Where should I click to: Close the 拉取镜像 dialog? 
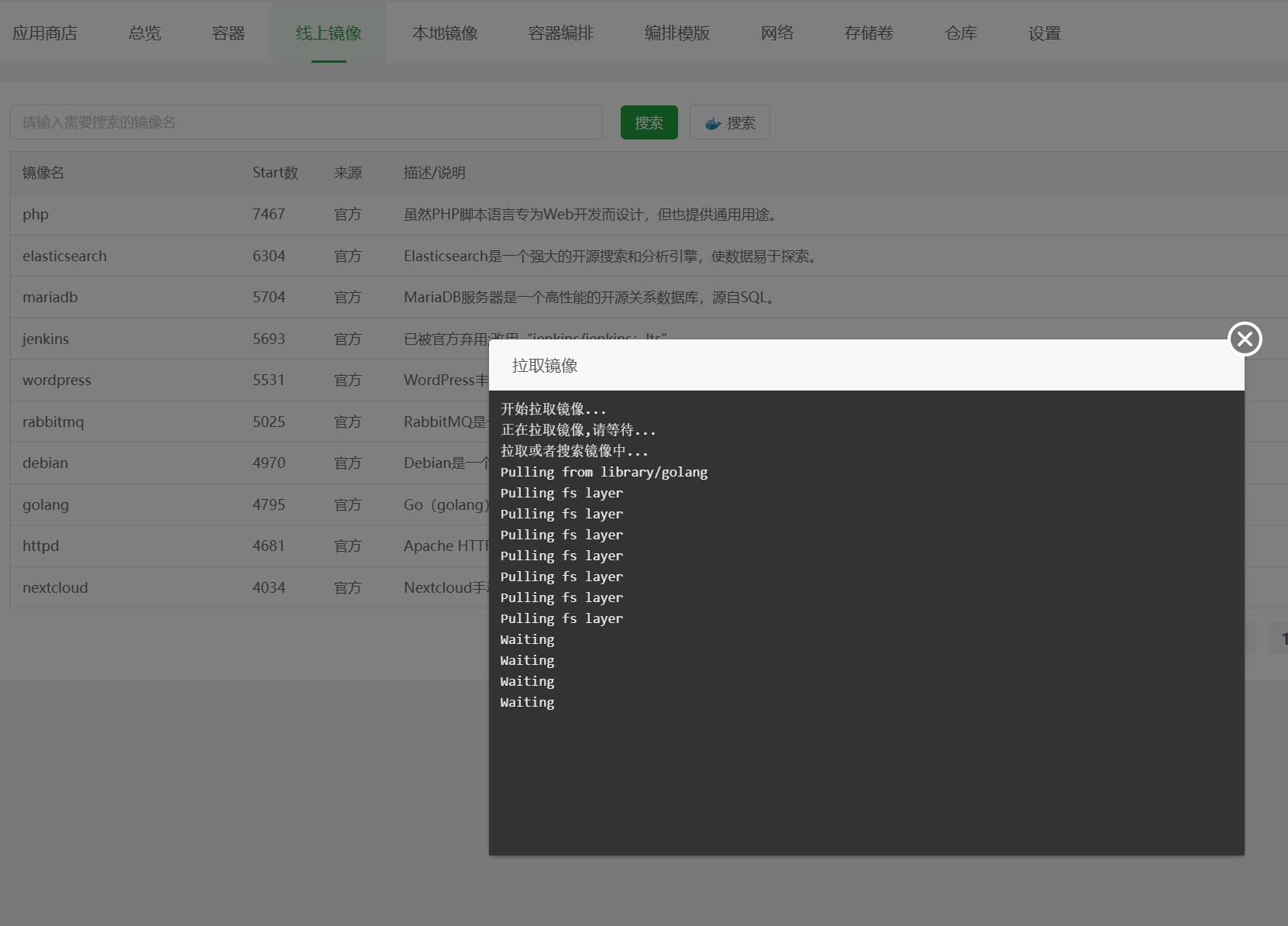tap(1245, 339)
